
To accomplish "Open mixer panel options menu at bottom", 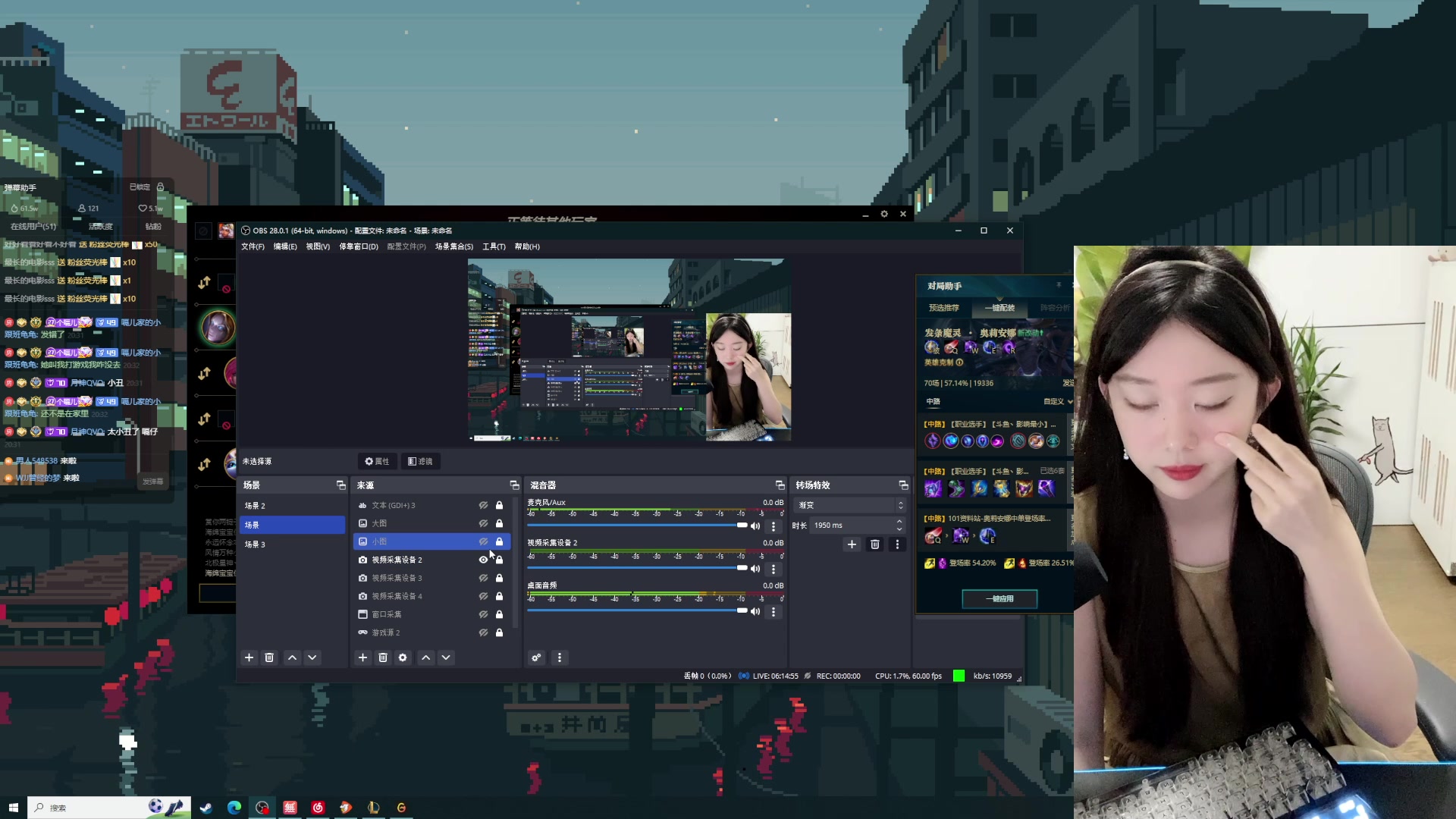I will click(560, 657).
